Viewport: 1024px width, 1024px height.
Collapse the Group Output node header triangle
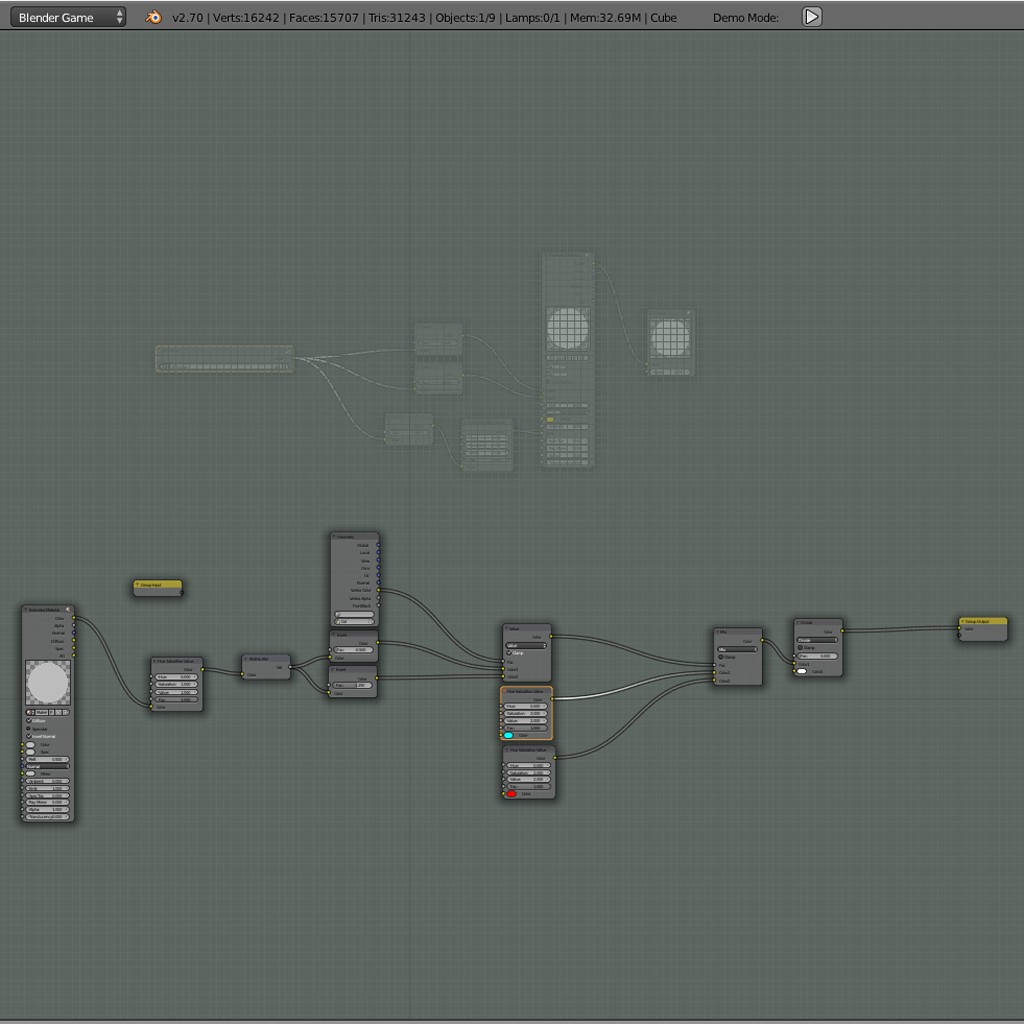click(962, 620)
